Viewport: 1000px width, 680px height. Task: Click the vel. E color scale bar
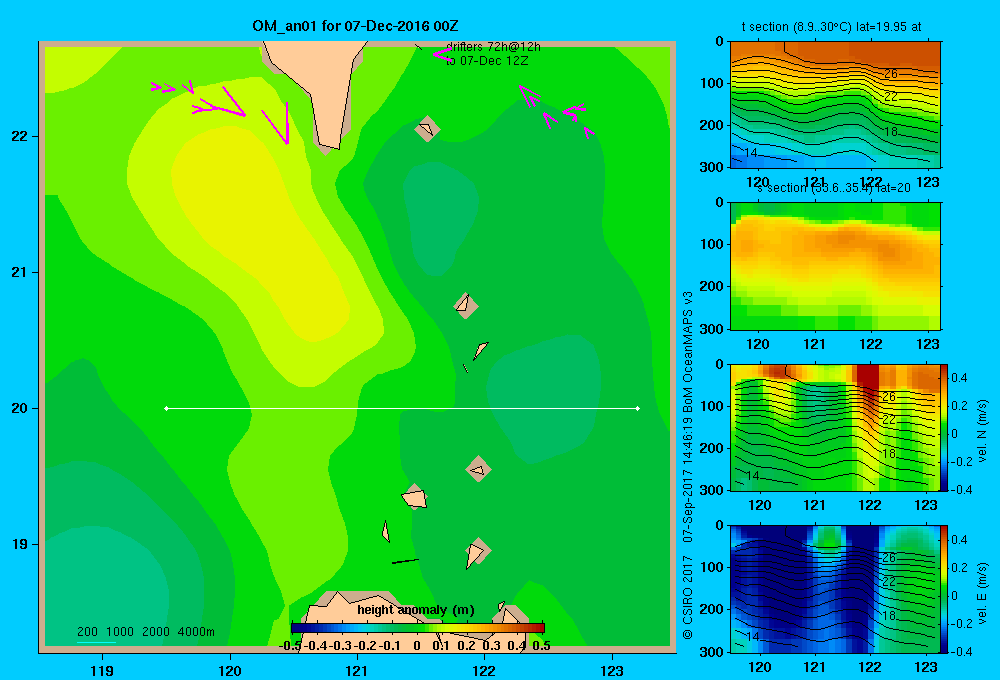pyautogui.click(x=944, y=589)
